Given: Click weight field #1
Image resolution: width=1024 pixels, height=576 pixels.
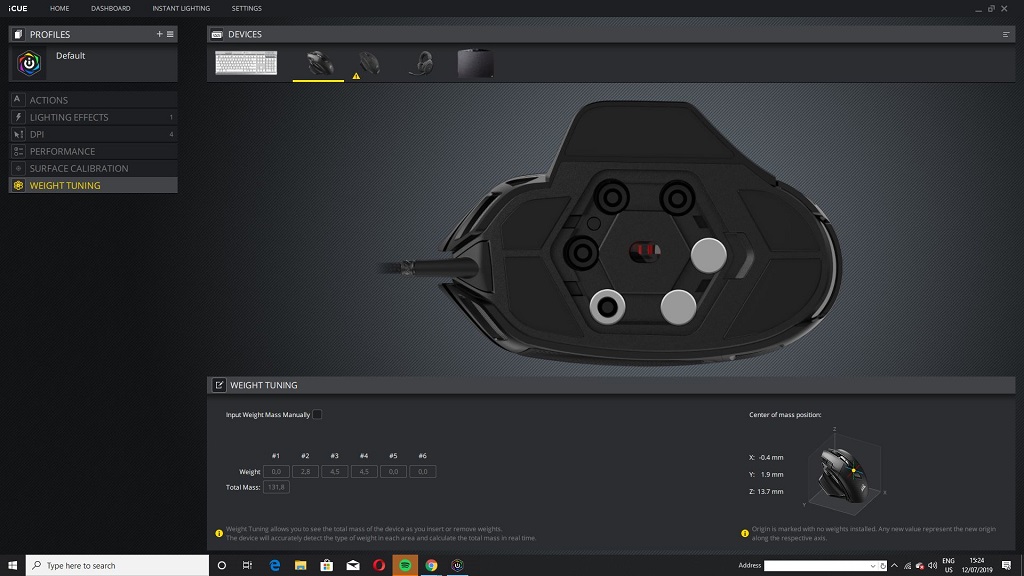Looking at the screenshot, I should 276,472.
